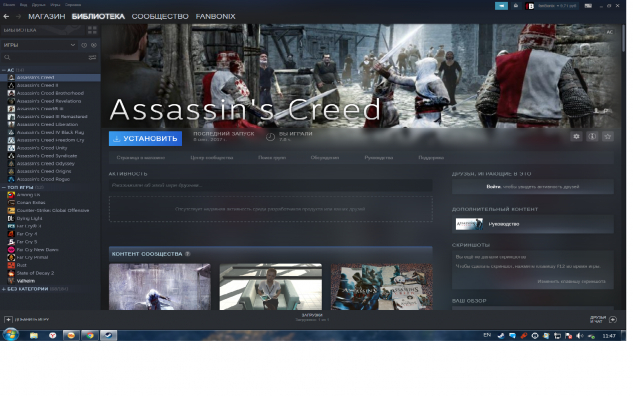This screenshot has height=396, width=633.
Task: Open game settings gear icon
Action: pyautogui.click(x=576, y=136)
